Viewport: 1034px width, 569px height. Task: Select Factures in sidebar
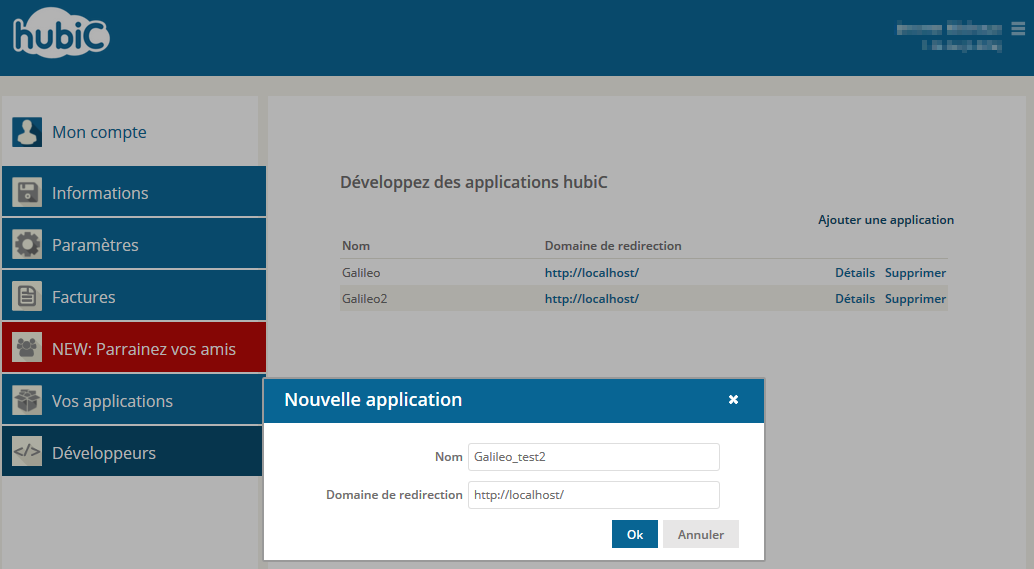134,295
